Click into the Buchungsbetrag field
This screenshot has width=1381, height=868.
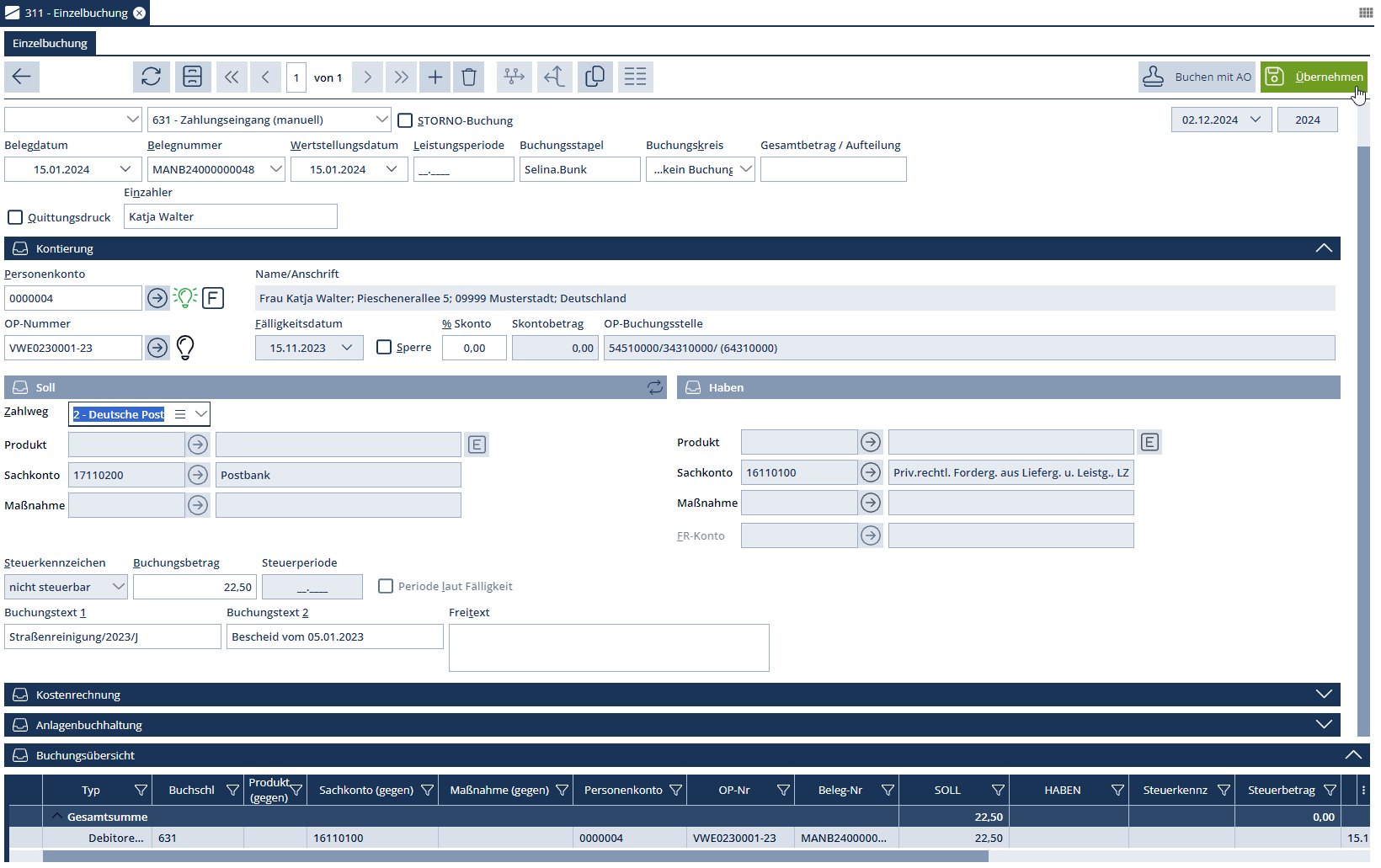[195, 587]
